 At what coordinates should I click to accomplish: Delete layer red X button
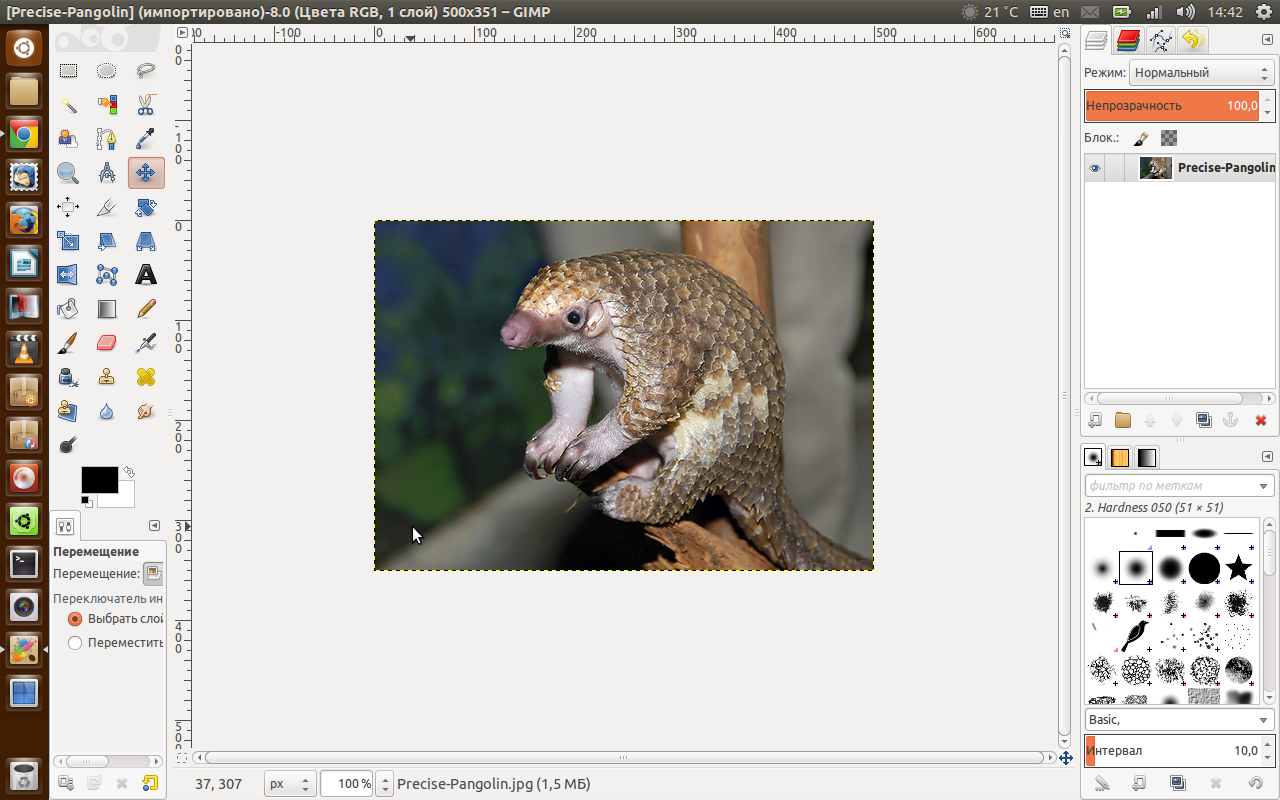coord(1260,421)
